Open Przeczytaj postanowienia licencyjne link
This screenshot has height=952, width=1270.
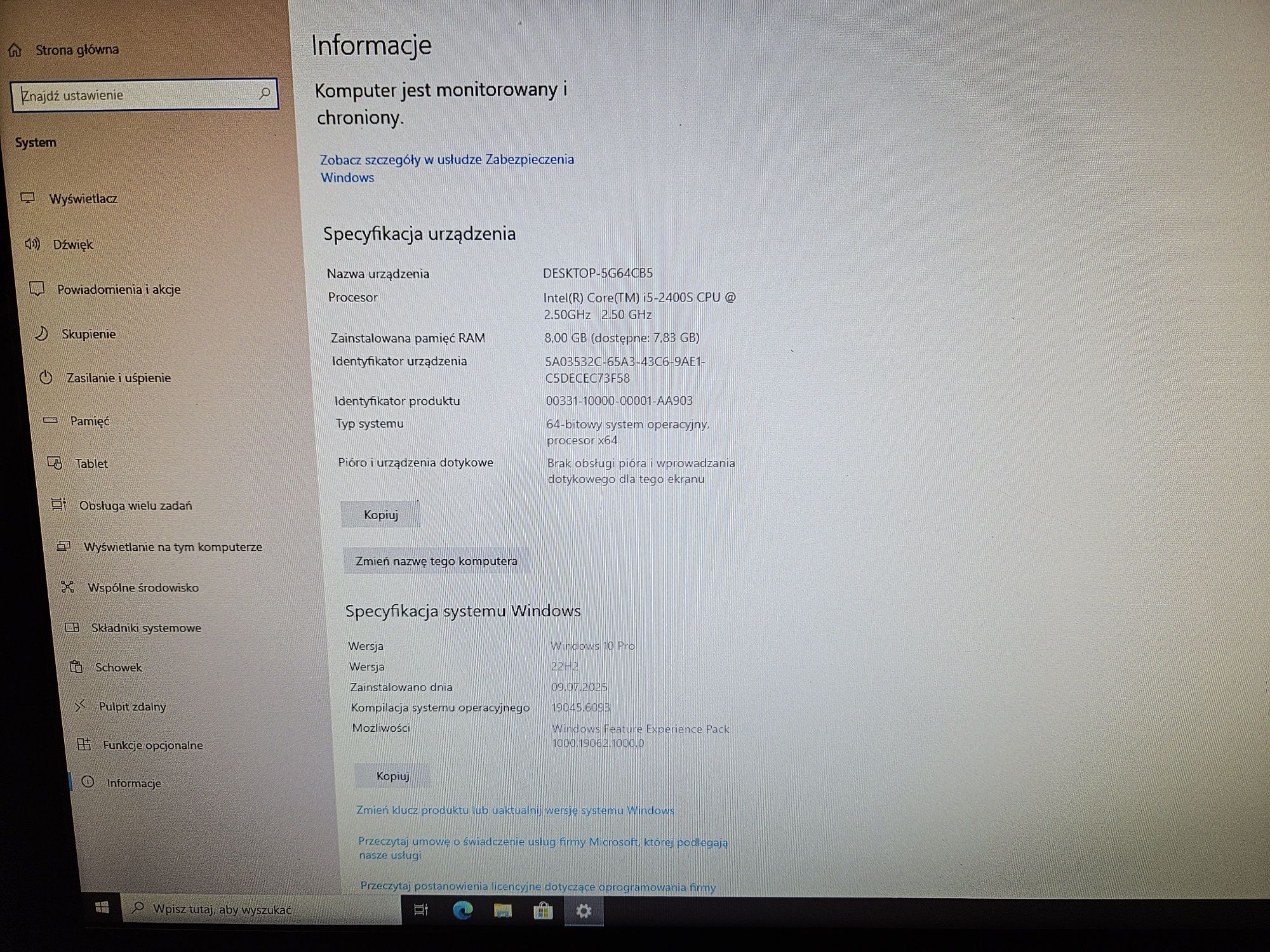coord(538,886)
